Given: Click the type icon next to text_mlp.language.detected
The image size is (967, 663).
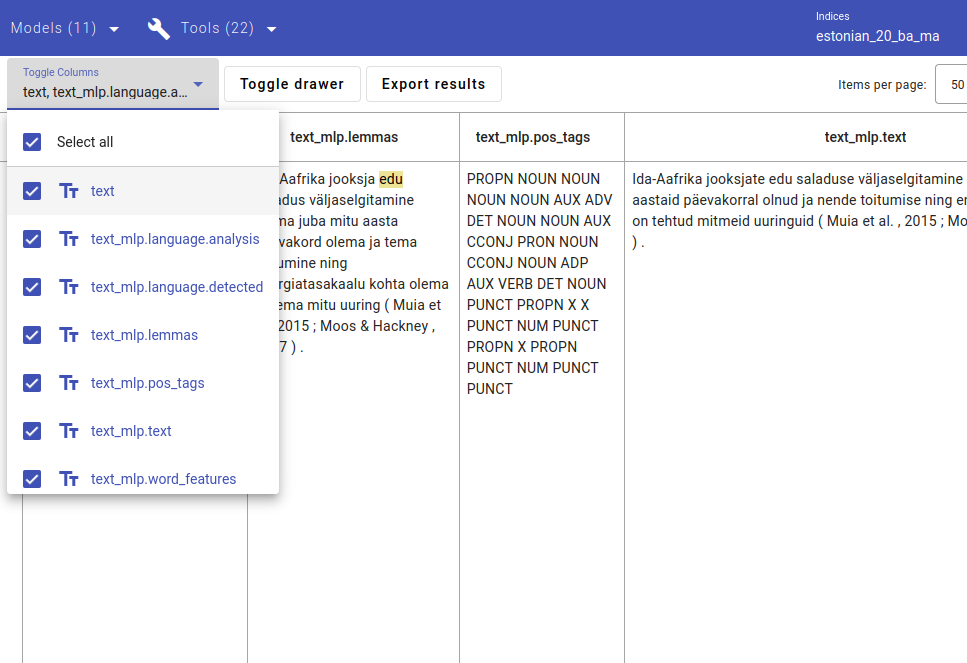Looking at the screenshot, I should pos(68,287).
